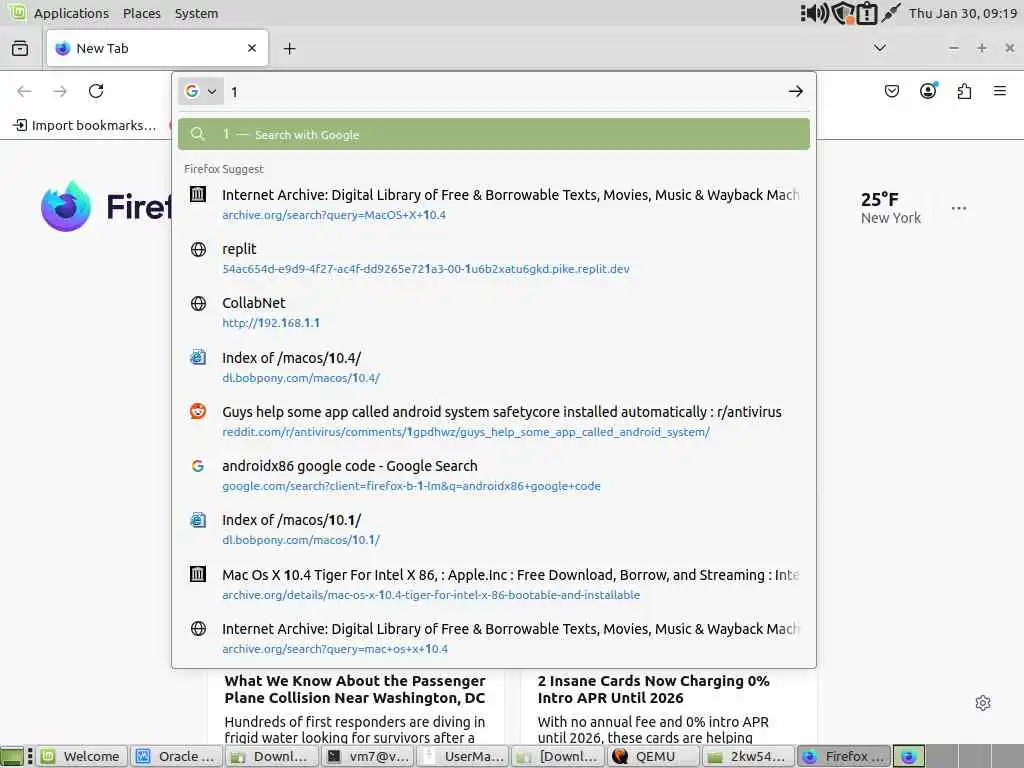Image resolution: width=1024 pixels, height=768 pixels.
Task: Click the Firefox logo on new tab page
Action: [65, 206]
